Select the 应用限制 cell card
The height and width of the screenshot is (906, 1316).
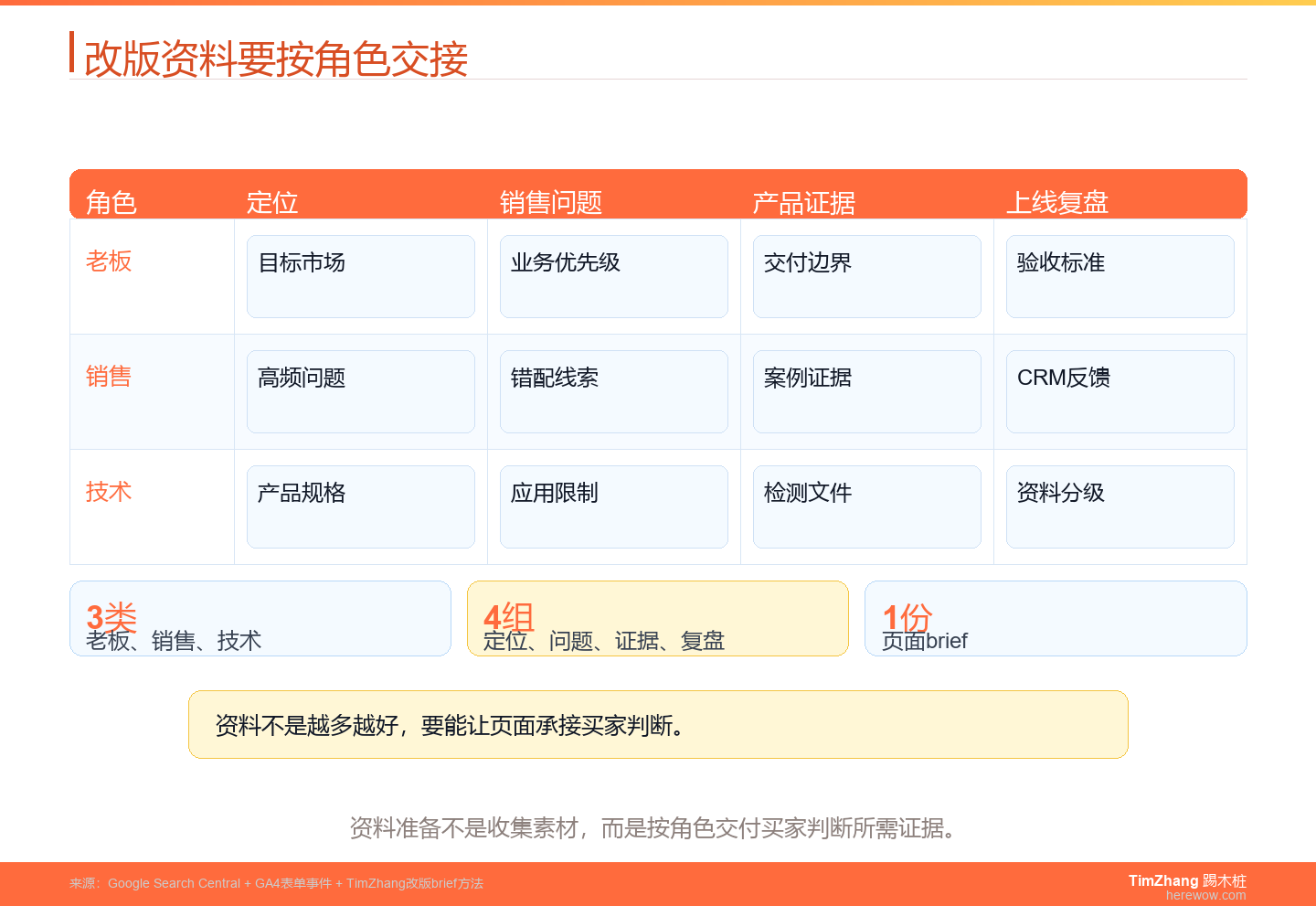614,507
